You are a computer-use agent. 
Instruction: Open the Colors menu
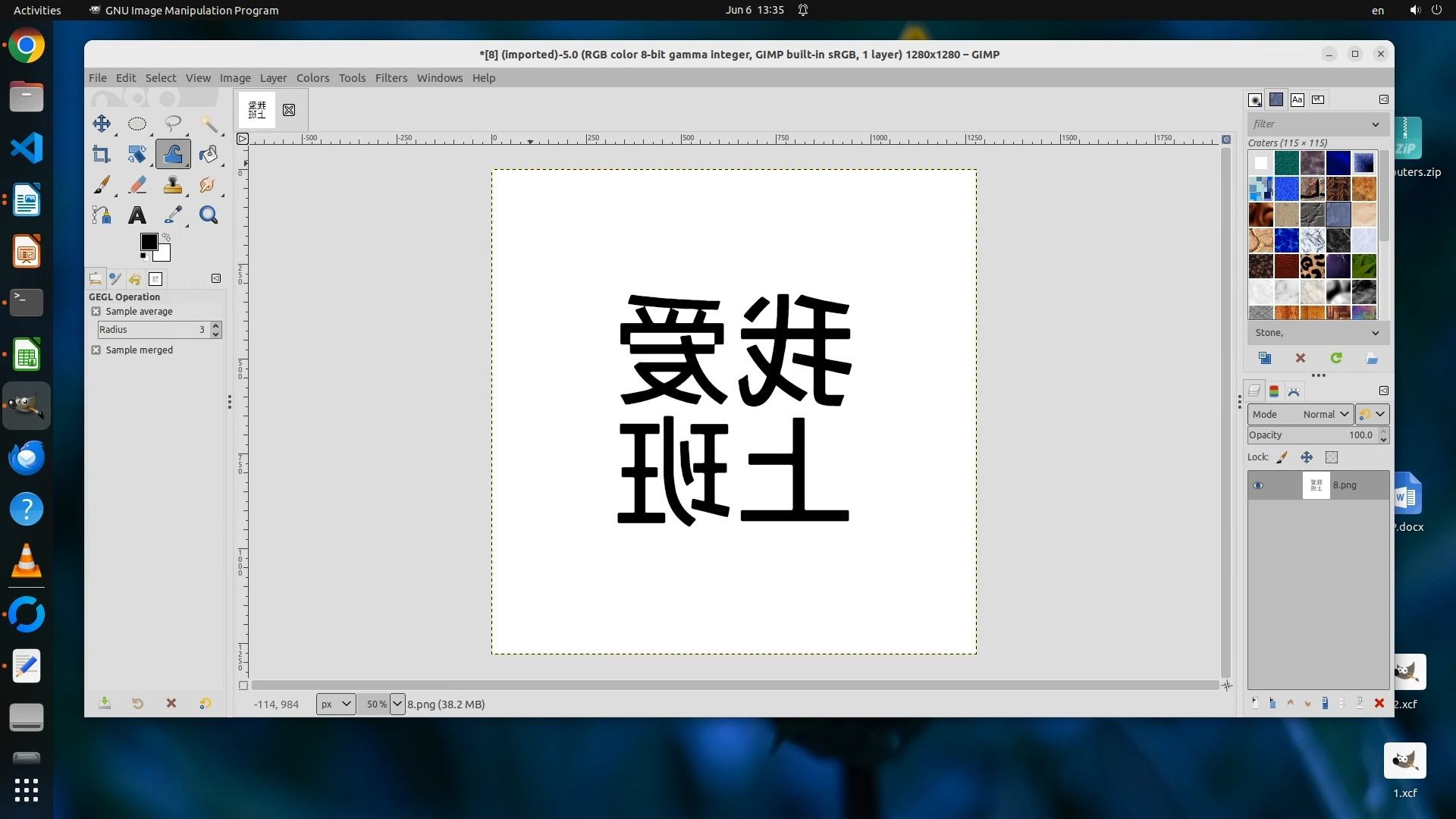coord(312,78)
